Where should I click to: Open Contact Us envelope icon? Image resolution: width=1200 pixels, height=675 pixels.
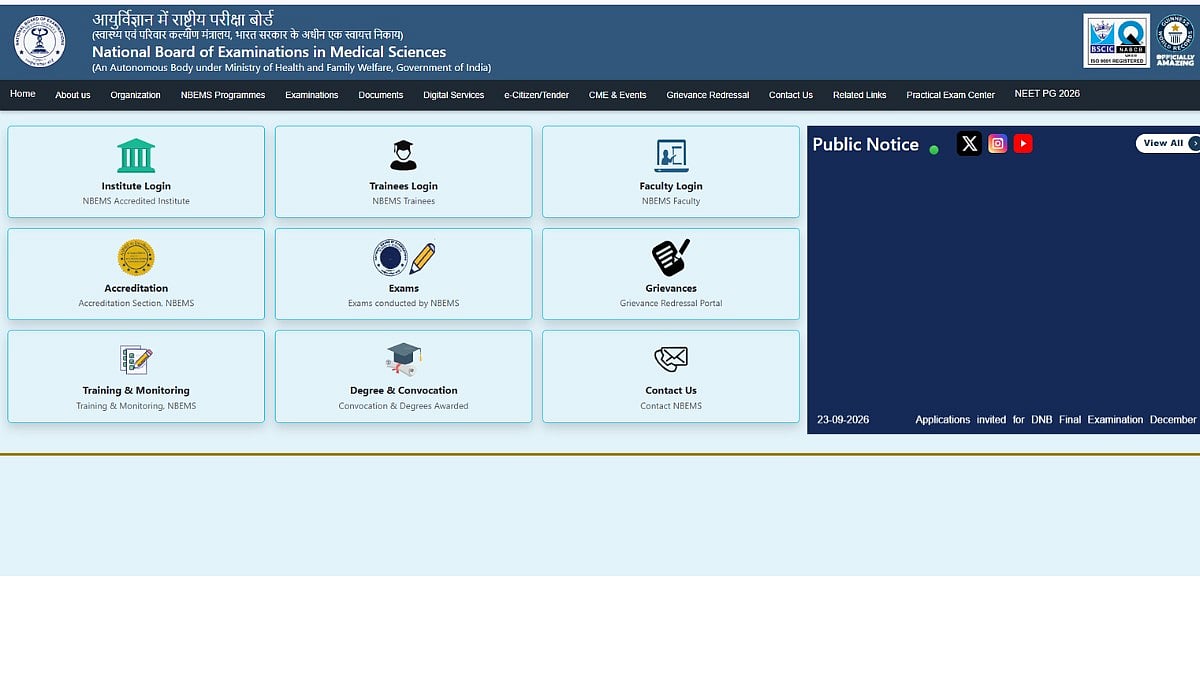click(x=671, y=359)
